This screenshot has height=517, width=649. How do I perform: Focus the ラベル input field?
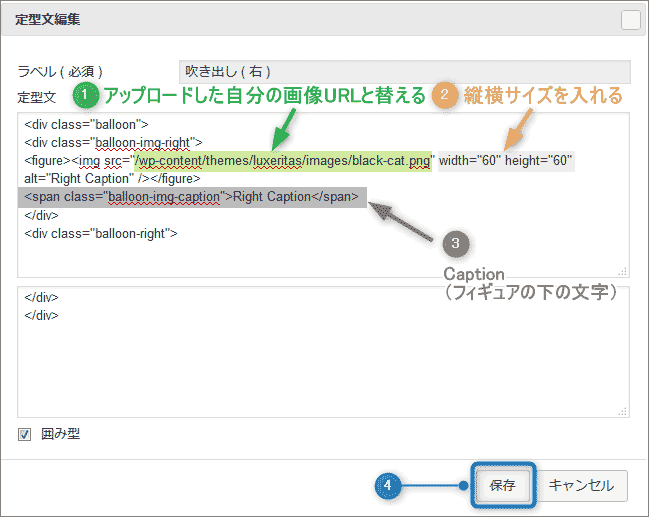(x=403, y=71)
